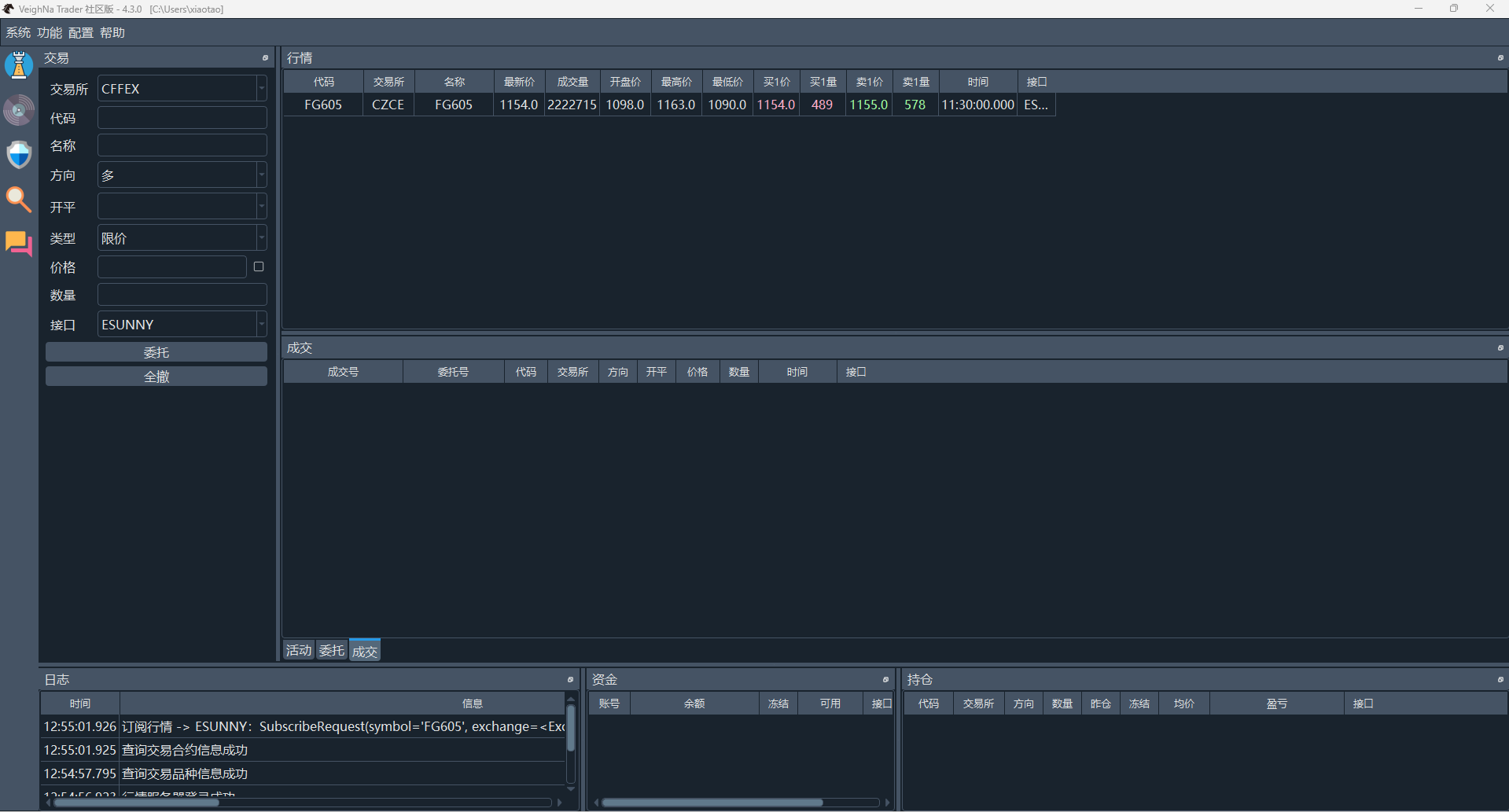This screenshot has height=812, width=1509.
Task: Click the vinyl disc recorder icon
Action: 19,110
